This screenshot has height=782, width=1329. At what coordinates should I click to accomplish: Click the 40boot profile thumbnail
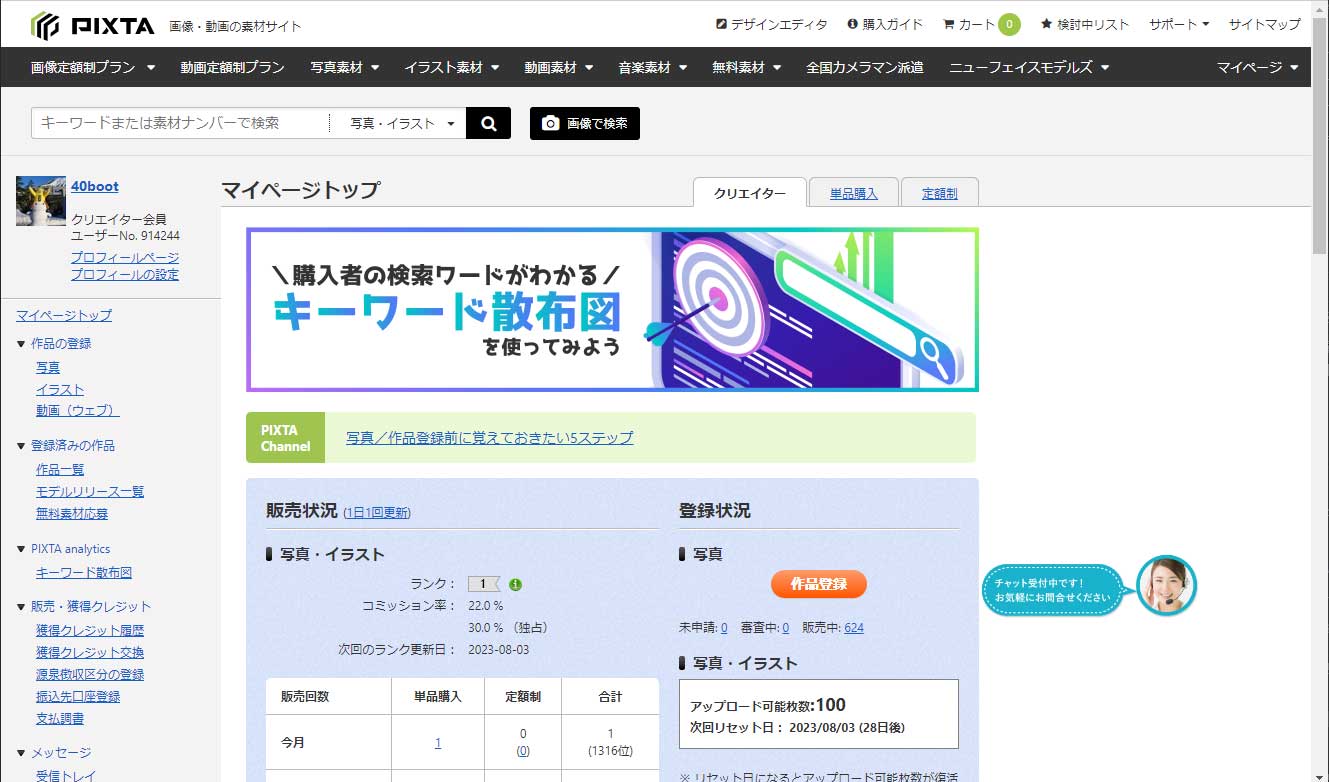coord(40,201)
